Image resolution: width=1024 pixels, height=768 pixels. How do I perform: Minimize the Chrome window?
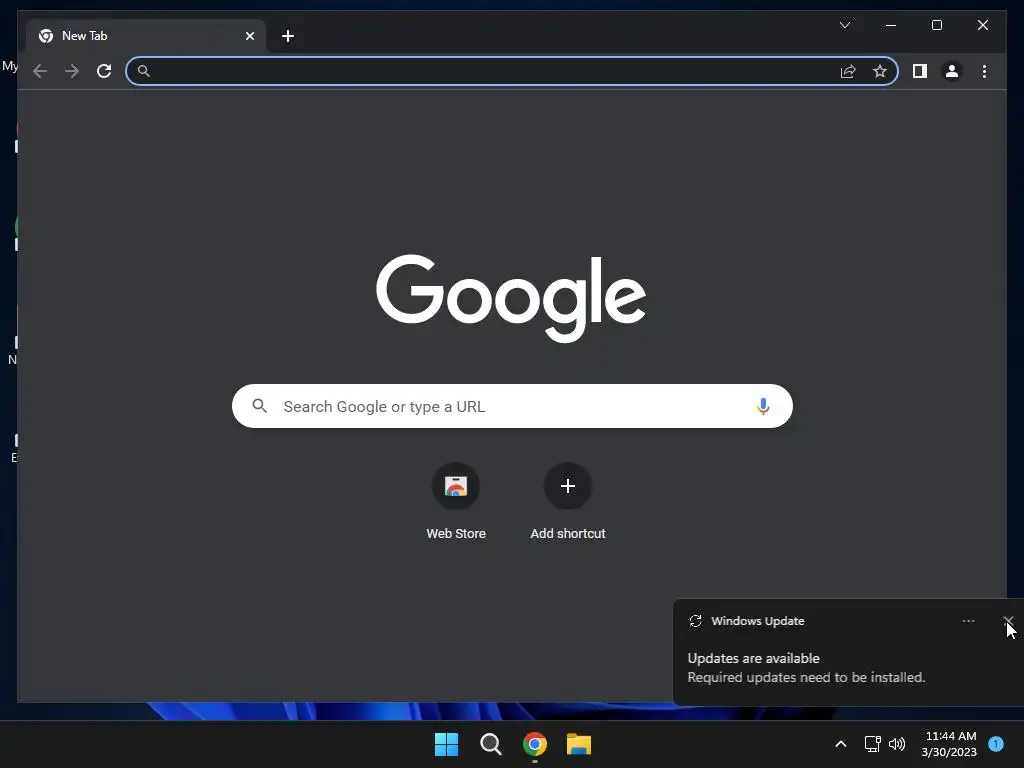[891, 25]
